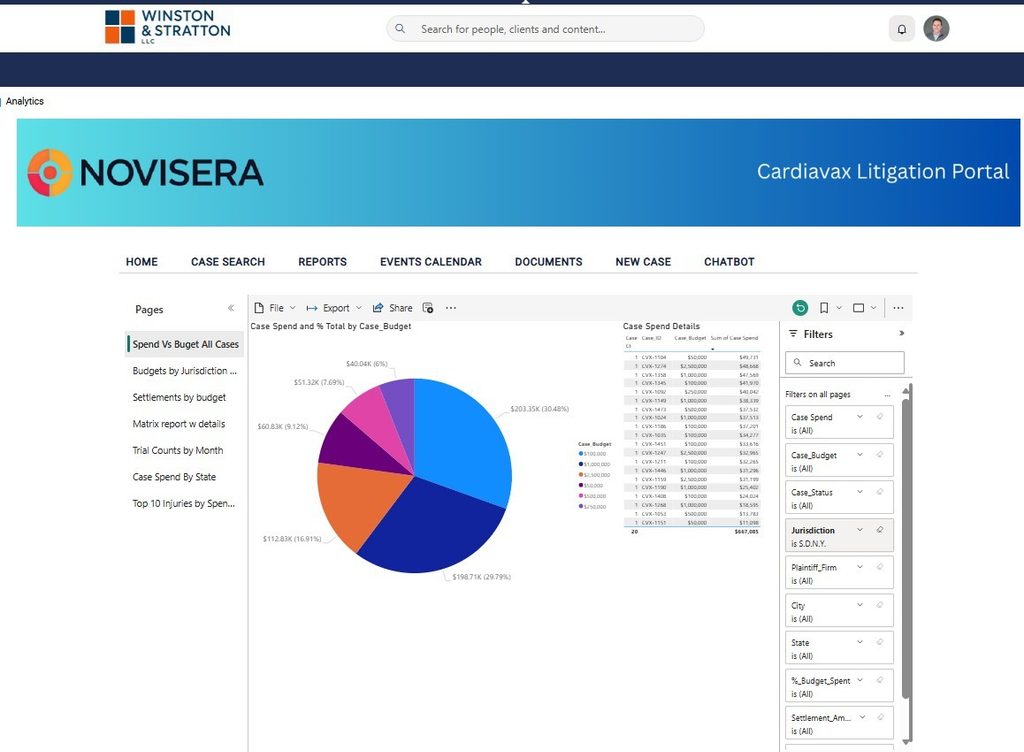Open the DOCUMENTS tab

click(549, 262)
